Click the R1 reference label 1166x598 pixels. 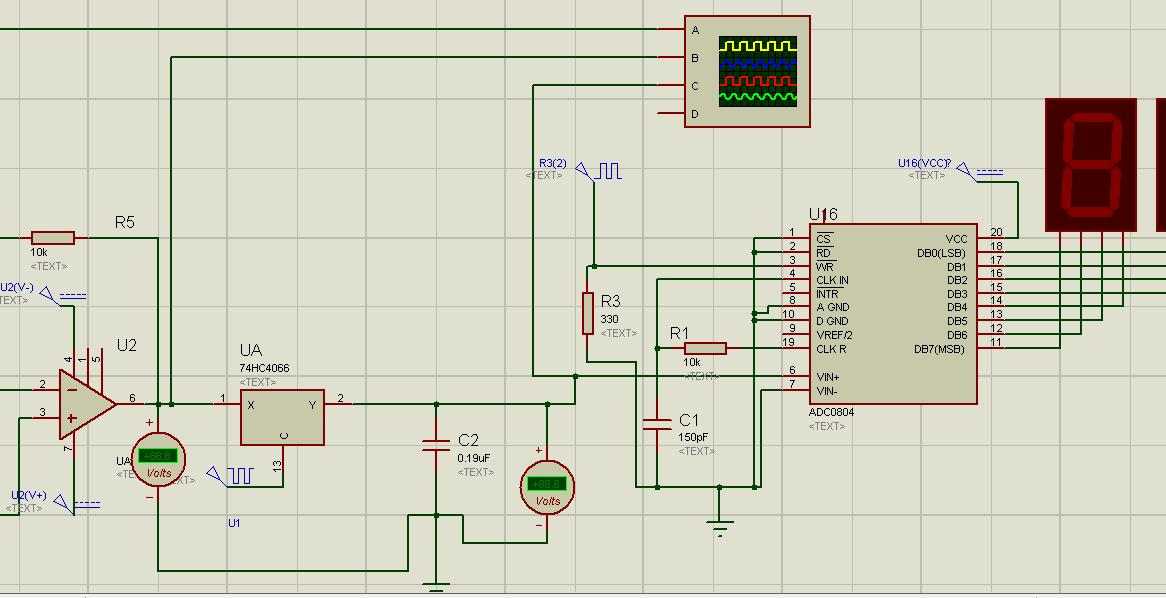pos(680,333)
